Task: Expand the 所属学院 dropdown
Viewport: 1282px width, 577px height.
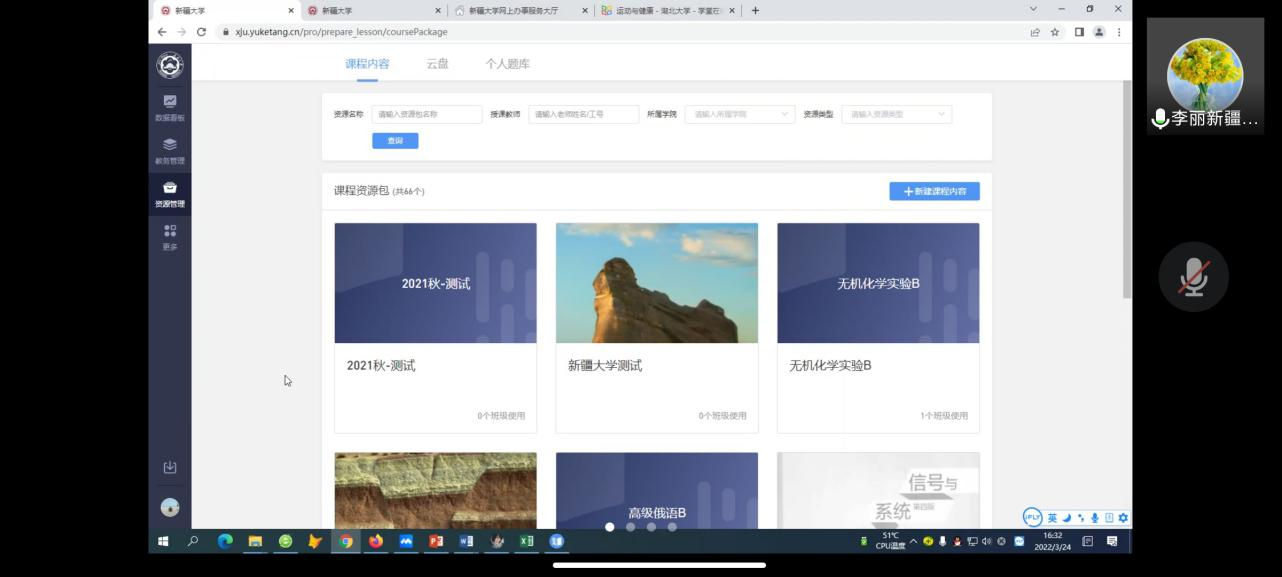Action: [x=740, y=114]
